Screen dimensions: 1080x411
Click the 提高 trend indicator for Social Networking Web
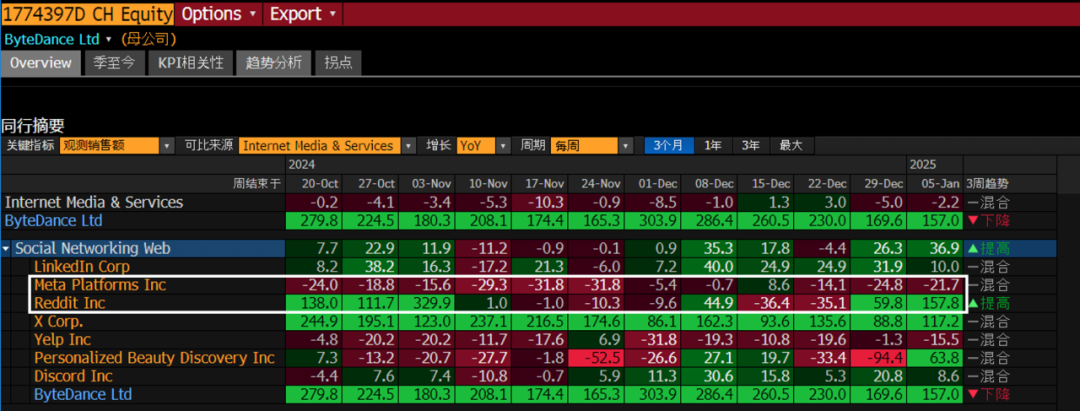pos(987,249)
